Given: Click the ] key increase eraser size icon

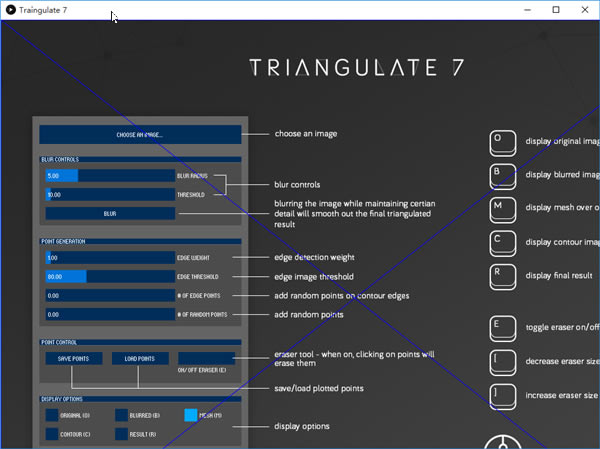Looking at the screenshot, I should coord(502,396).
